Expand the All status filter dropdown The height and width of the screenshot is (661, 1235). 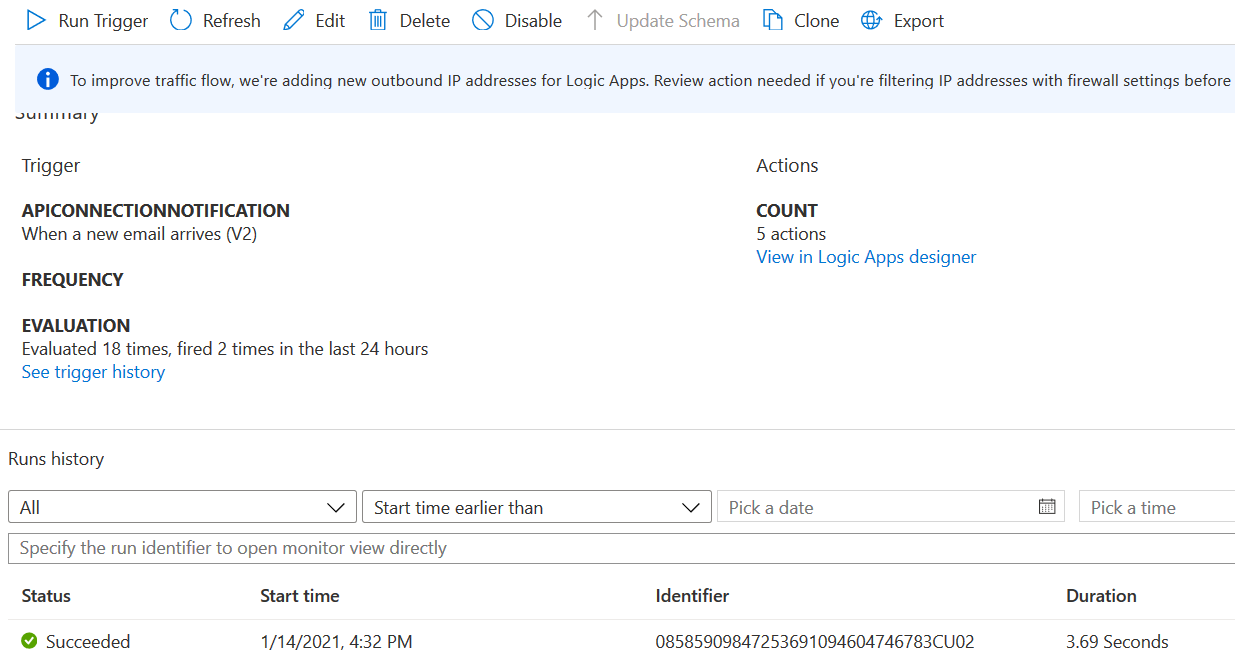(x=182, y=507)
